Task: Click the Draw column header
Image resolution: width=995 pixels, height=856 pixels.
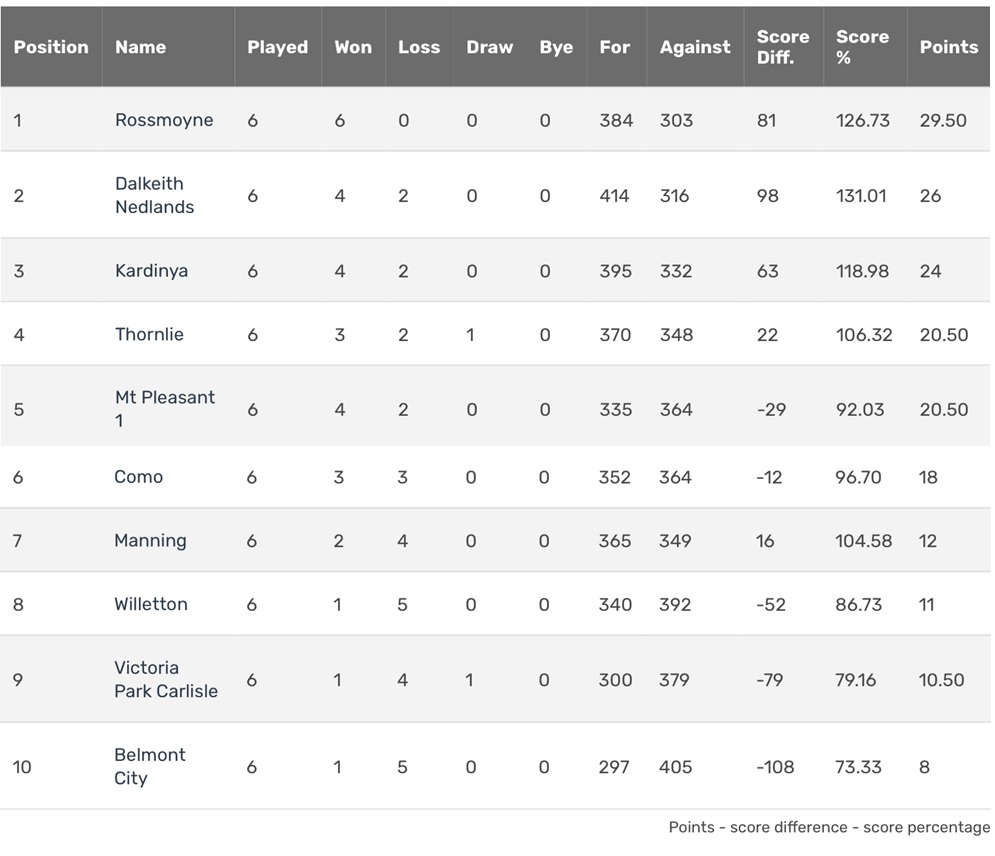Action: [489, 47]
